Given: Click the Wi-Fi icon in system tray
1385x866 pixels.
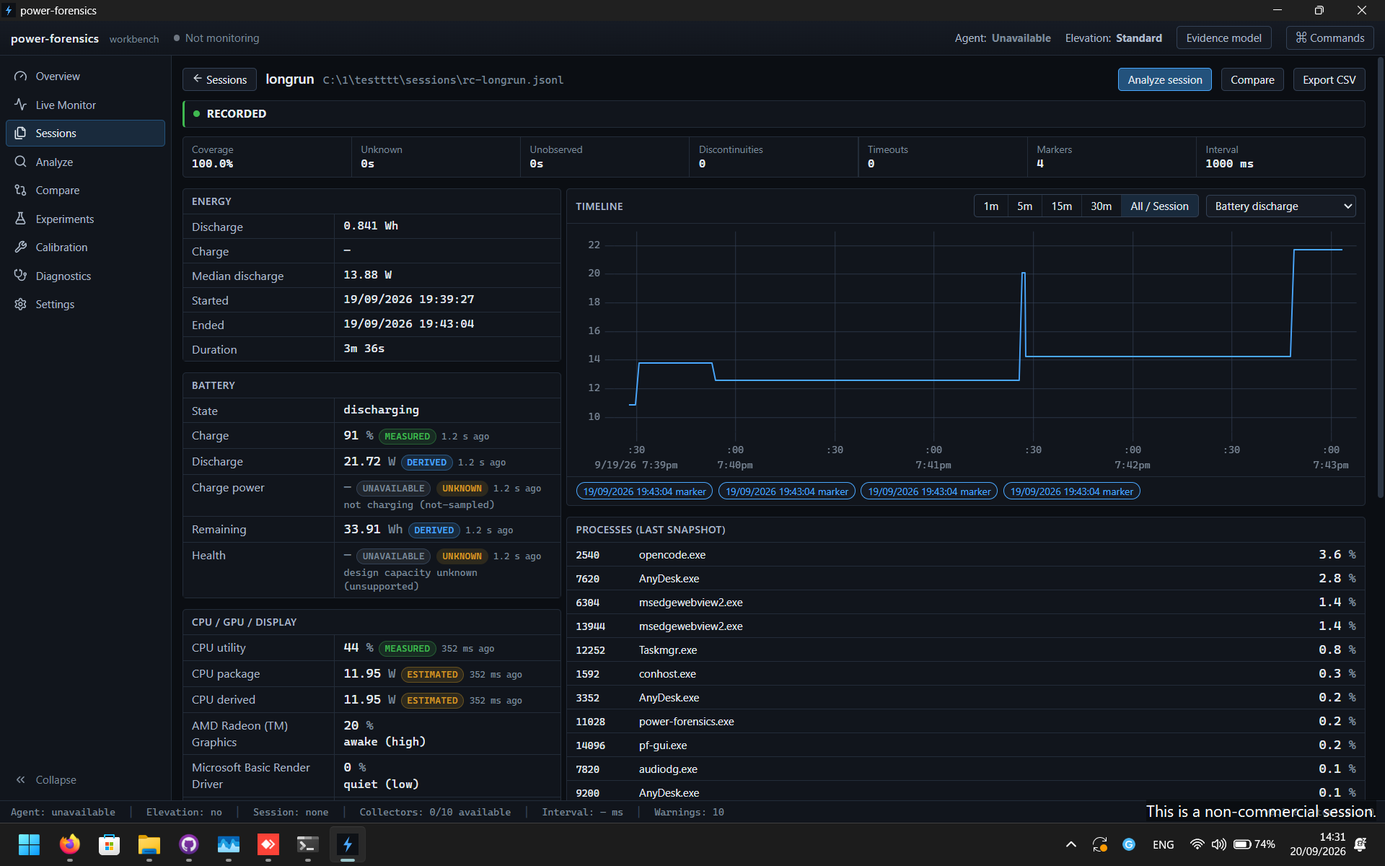Looking at the screenshot, I should point(1197,844).
